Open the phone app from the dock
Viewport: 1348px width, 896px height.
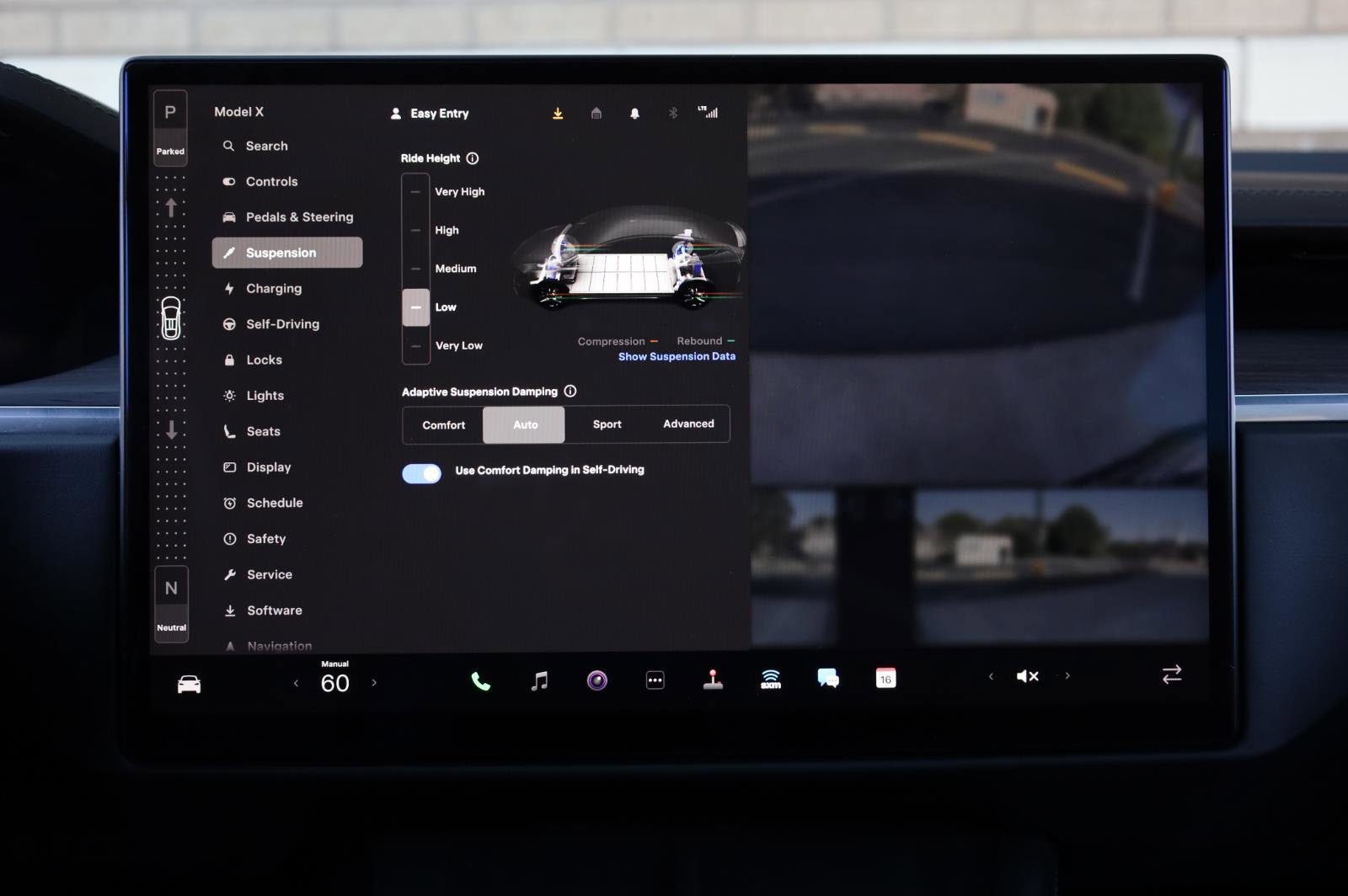point(479,679)
